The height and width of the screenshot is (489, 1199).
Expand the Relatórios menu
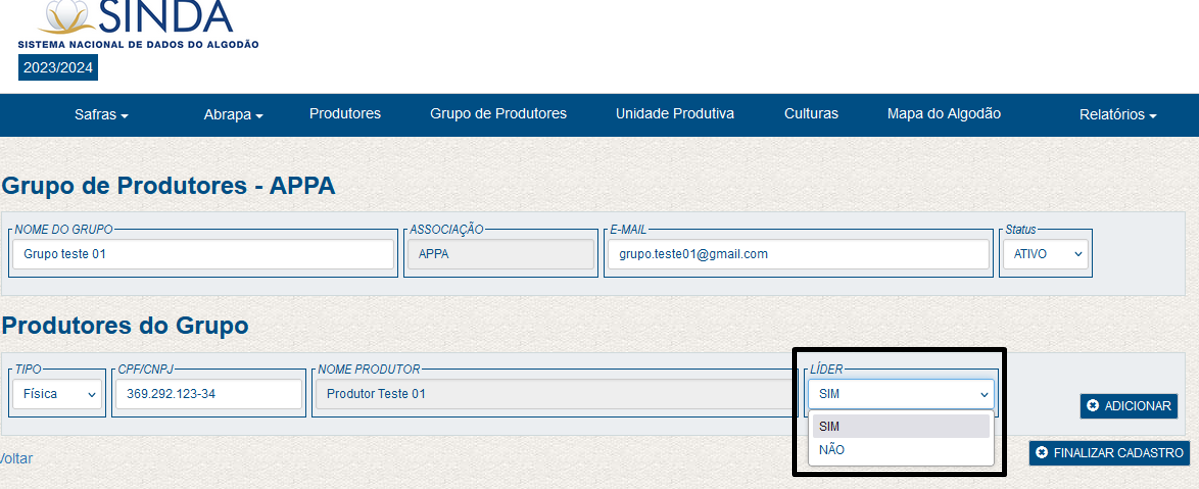click(x=1117, y=115)
